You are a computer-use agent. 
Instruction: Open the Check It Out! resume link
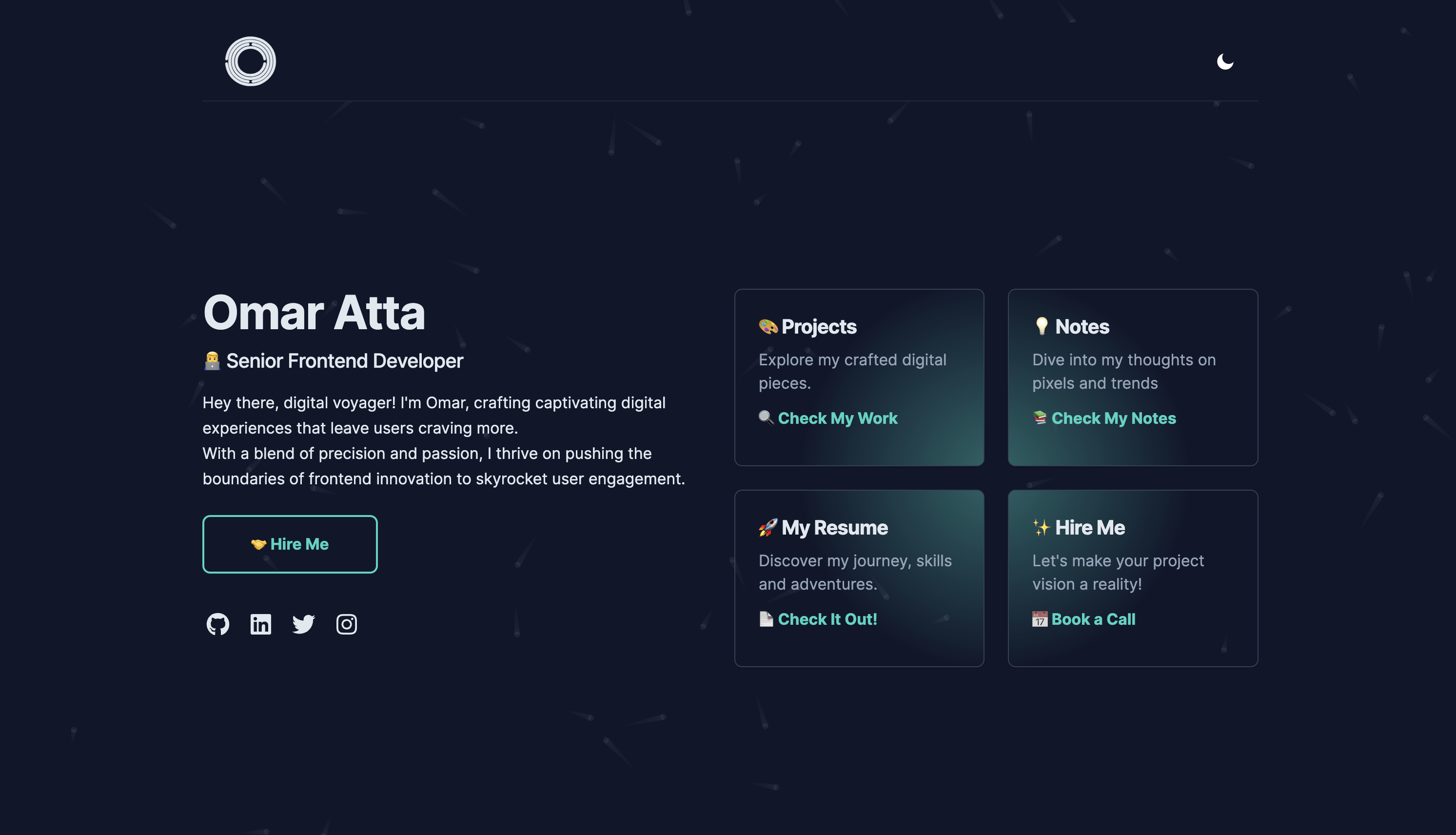(827, 619)
